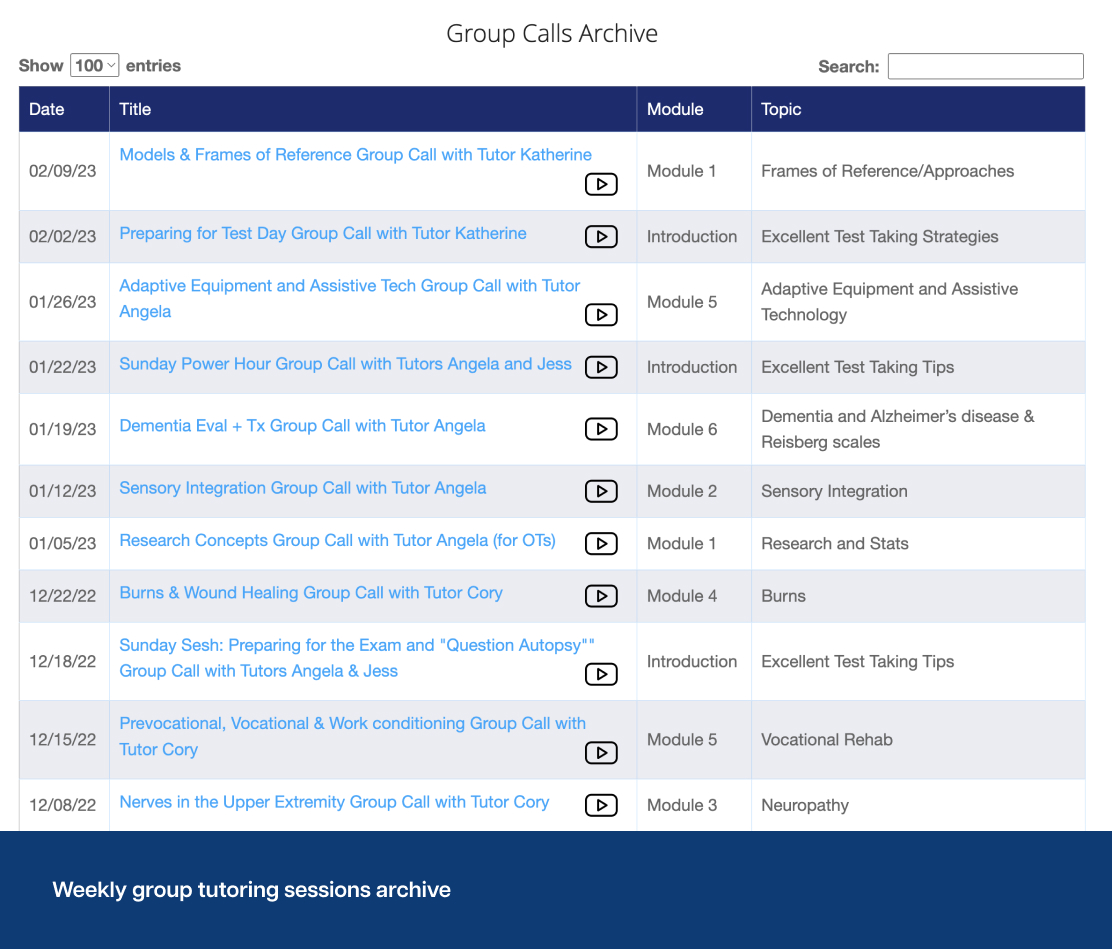1112x949 pixels.
Task: Play the Models & Frames of Reference recording
Action: point(601,184)
